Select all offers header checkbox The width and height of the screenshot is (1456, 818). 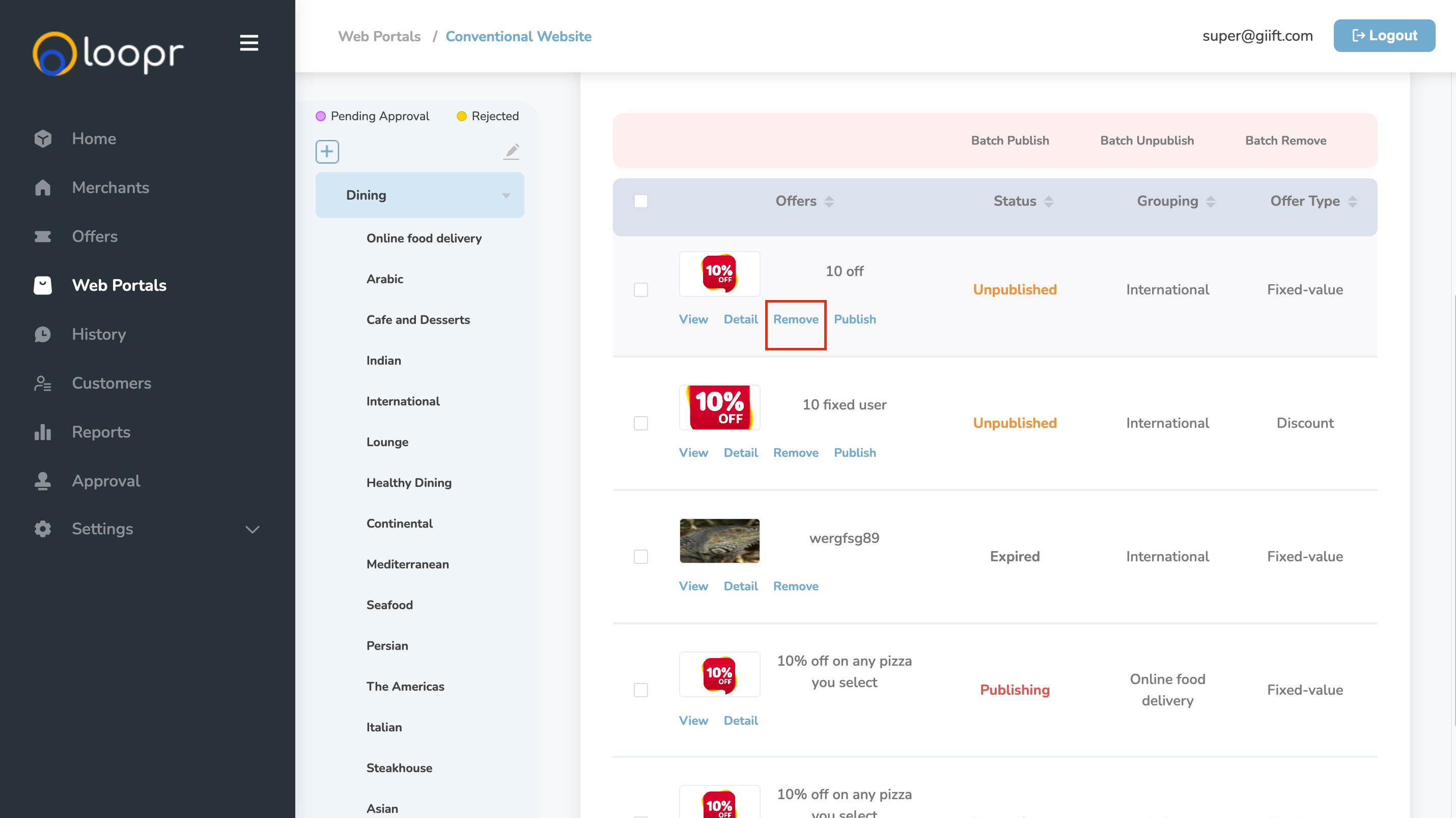[640, 201]
